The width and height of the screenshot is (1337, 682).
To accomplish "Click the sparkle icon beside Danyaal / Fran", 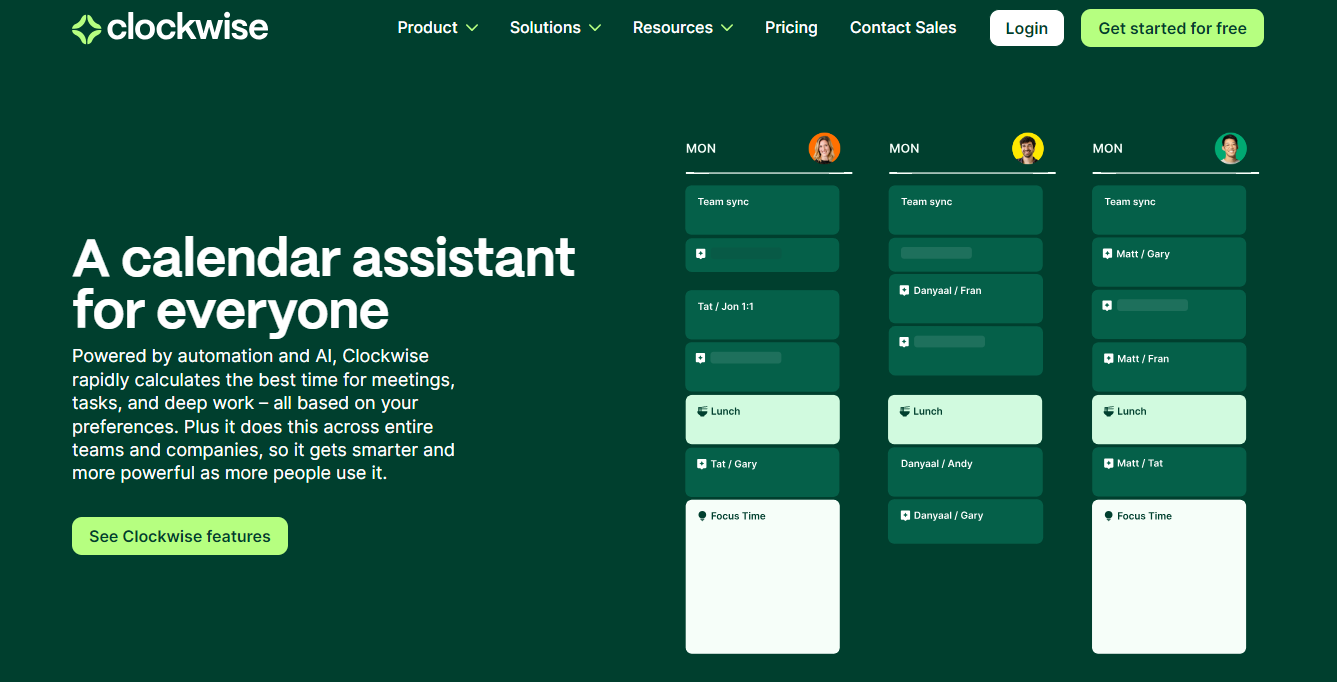I will [904, 291].
